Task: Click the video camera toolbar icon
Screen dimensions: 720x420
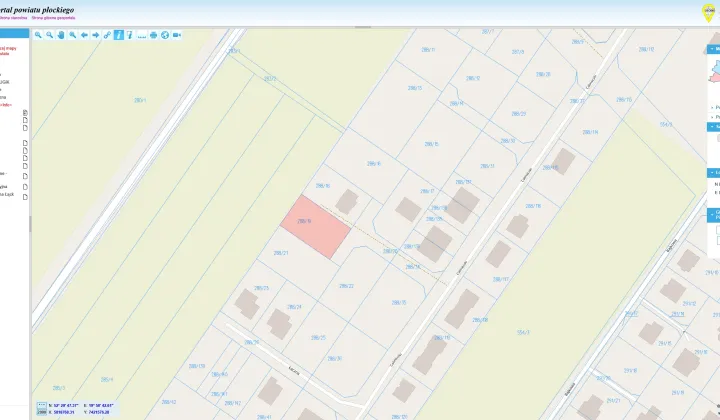Action: [177, 35]
